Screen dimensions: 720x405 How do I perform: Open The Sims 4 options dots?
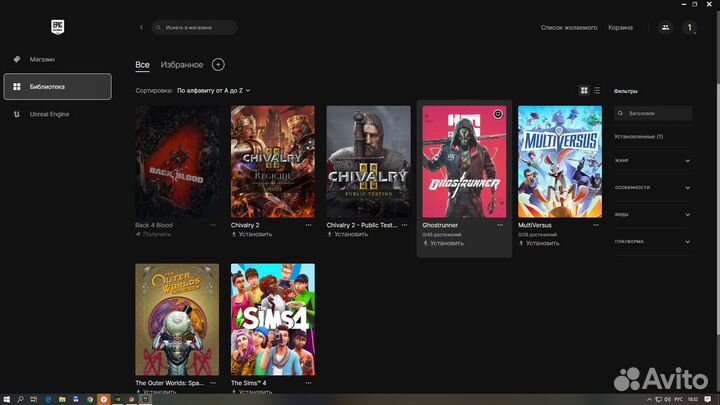click(309, 382)
